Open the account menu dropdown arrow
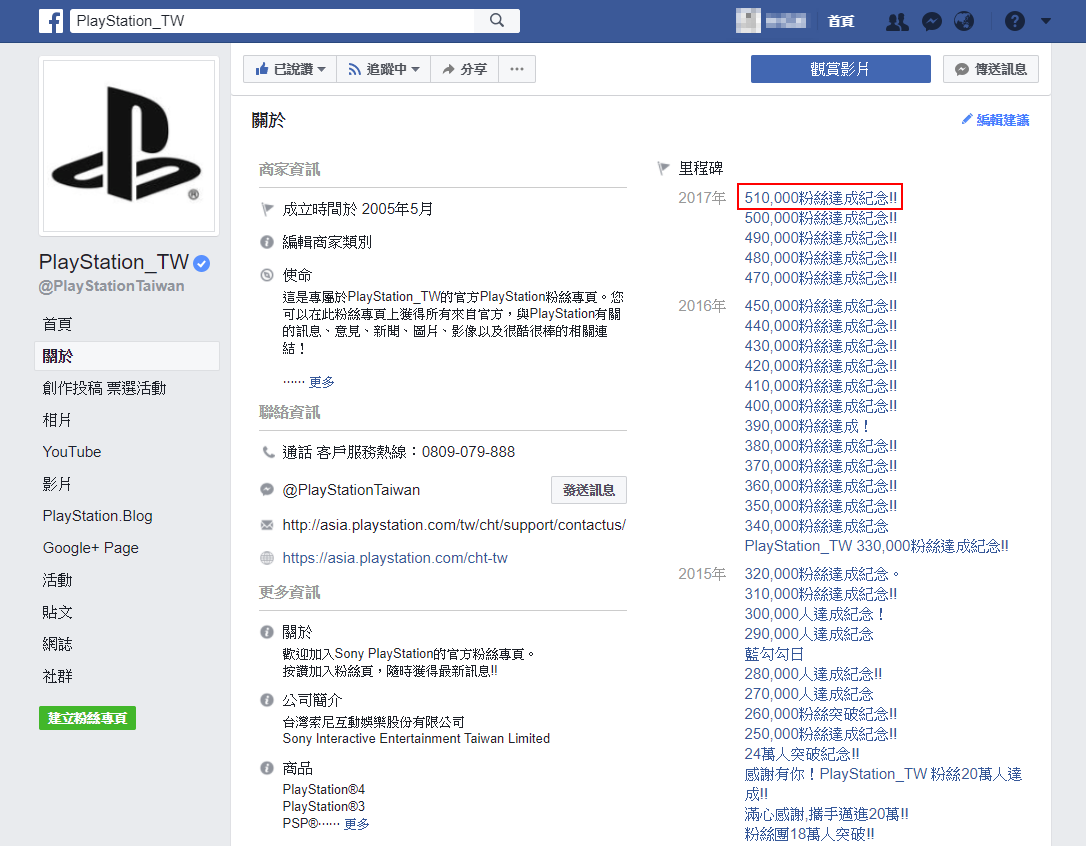Image resolution: width=1086 pixels, height=846 pixels. (1046, 21)
